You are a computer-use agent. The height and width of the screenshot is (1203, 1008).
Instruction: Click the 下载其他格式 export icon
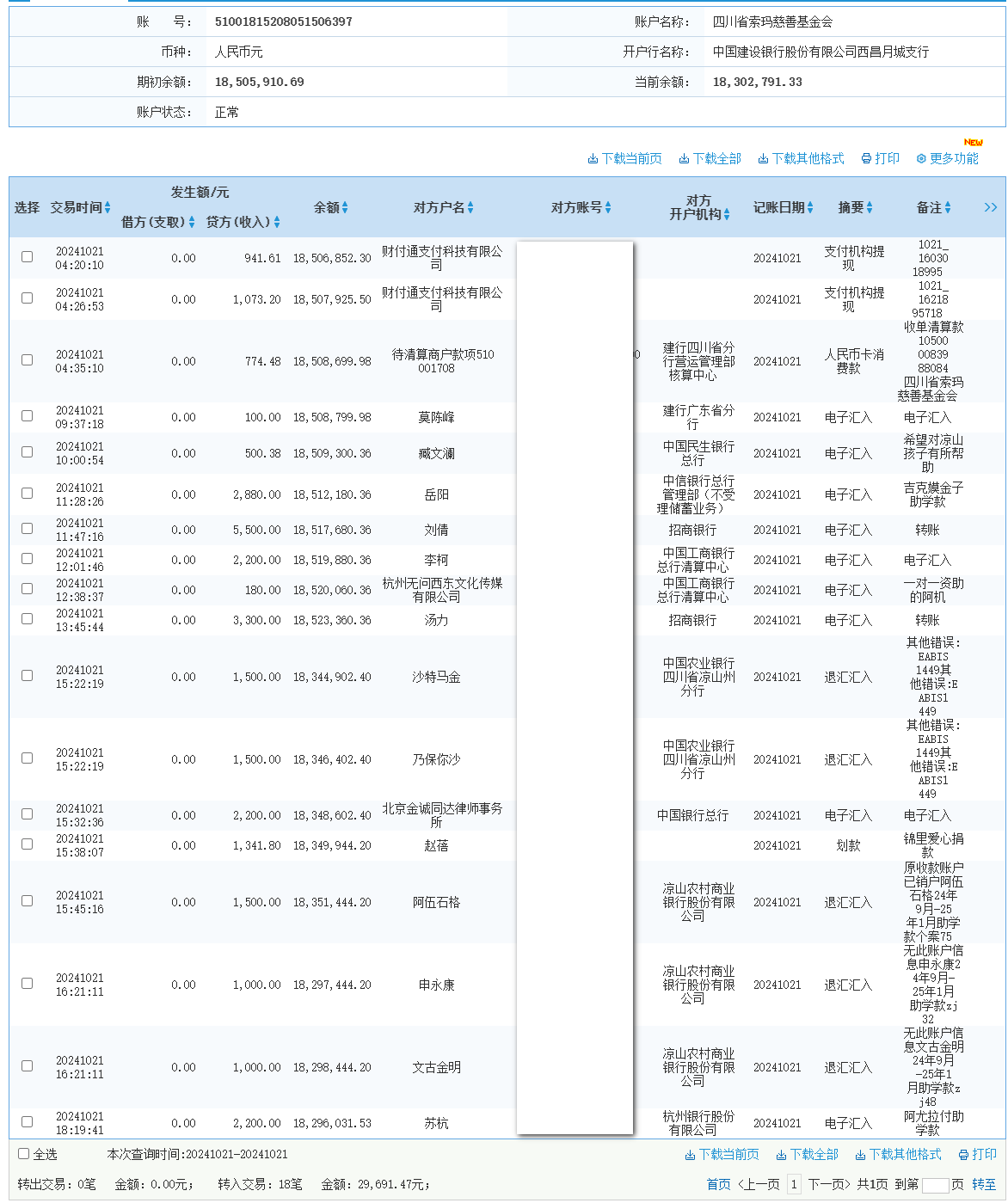[x=762, y=158]
